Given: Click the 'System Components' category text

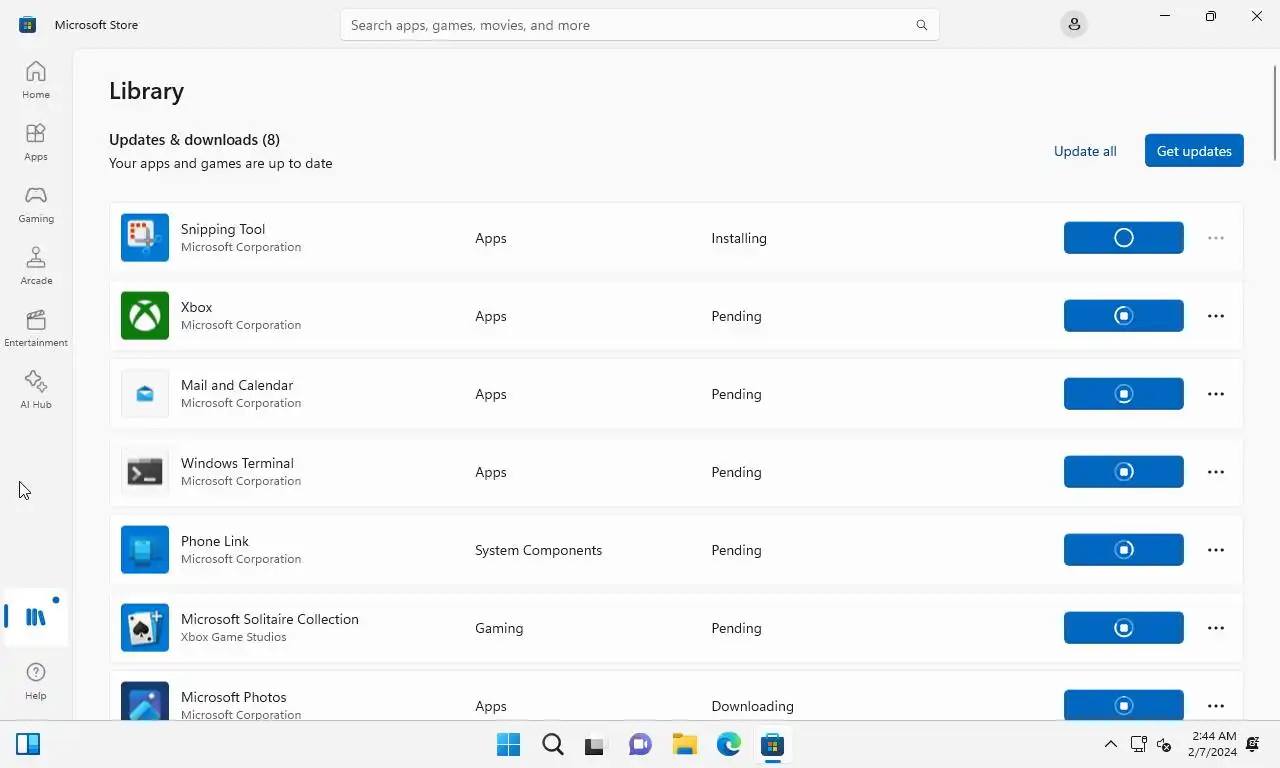Looking at the screenshot, I should [538, 550].
